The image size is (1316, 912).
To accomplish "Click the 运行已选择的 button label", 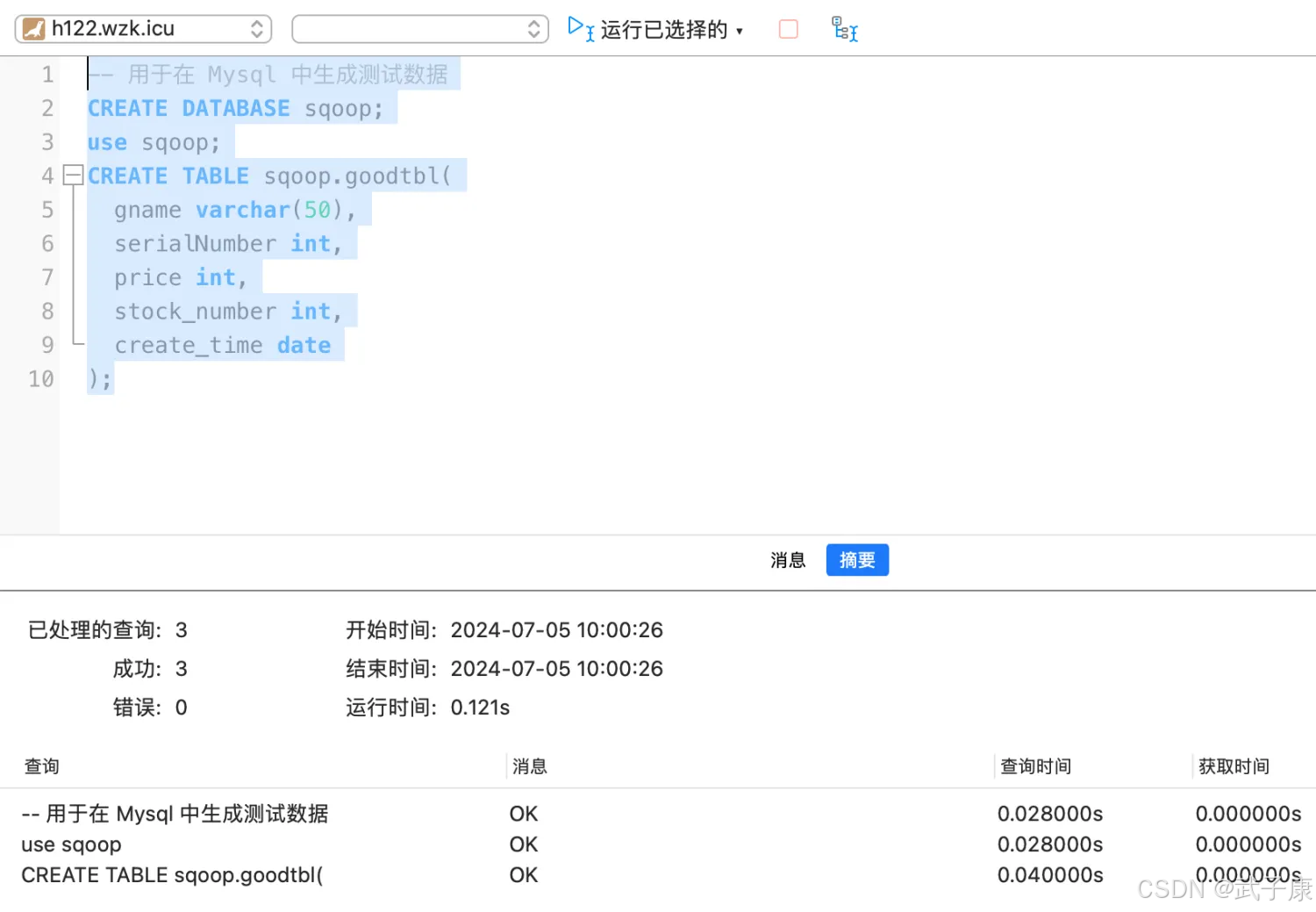I will pyautogui.click(x=664, y=30).
